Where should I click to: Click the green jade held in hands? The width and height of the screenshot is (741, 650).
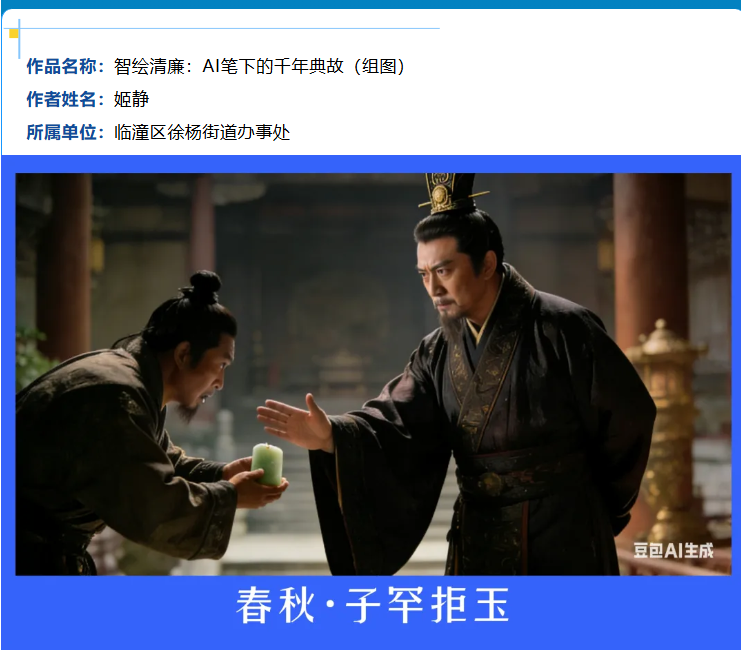pos(267,464)
